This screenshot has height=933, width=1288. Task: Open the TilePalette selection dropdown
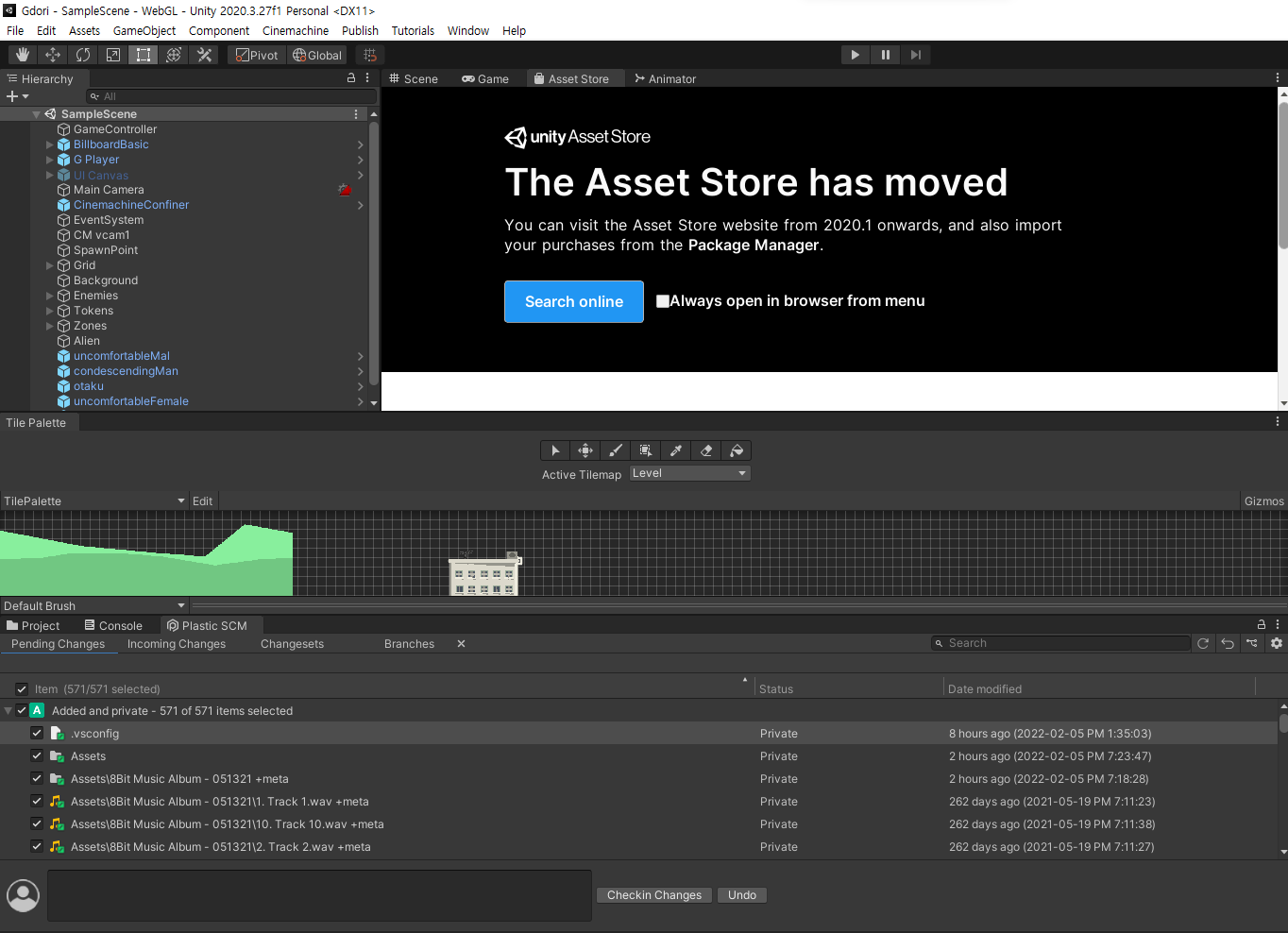(94, 500)
